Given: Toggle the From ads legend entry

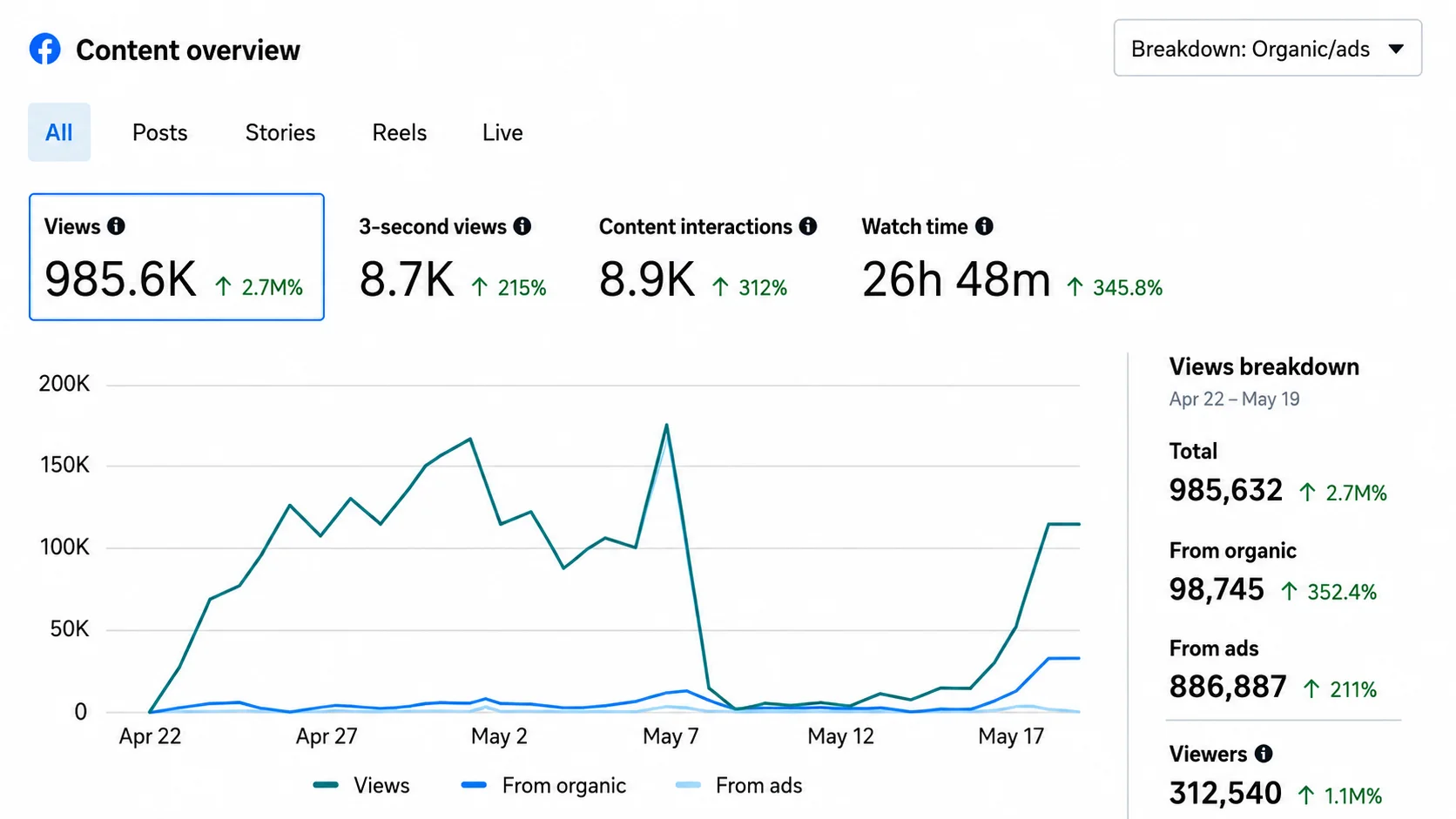Looking at the screenshot, I should (738, 785).
